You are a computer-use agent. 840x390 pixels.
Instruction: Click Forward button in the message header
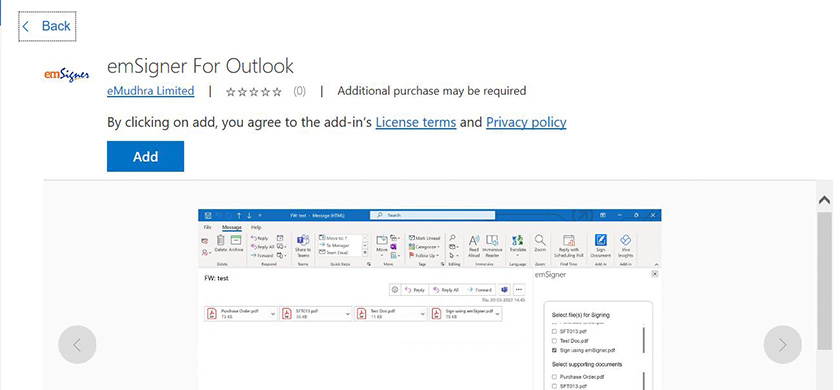479,290
